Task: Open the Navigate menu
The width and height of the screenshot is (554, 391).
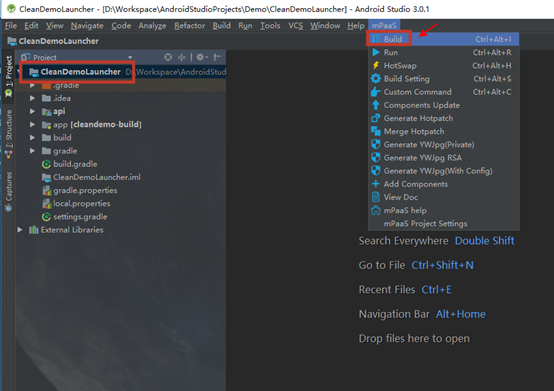Action: [87, 26]
